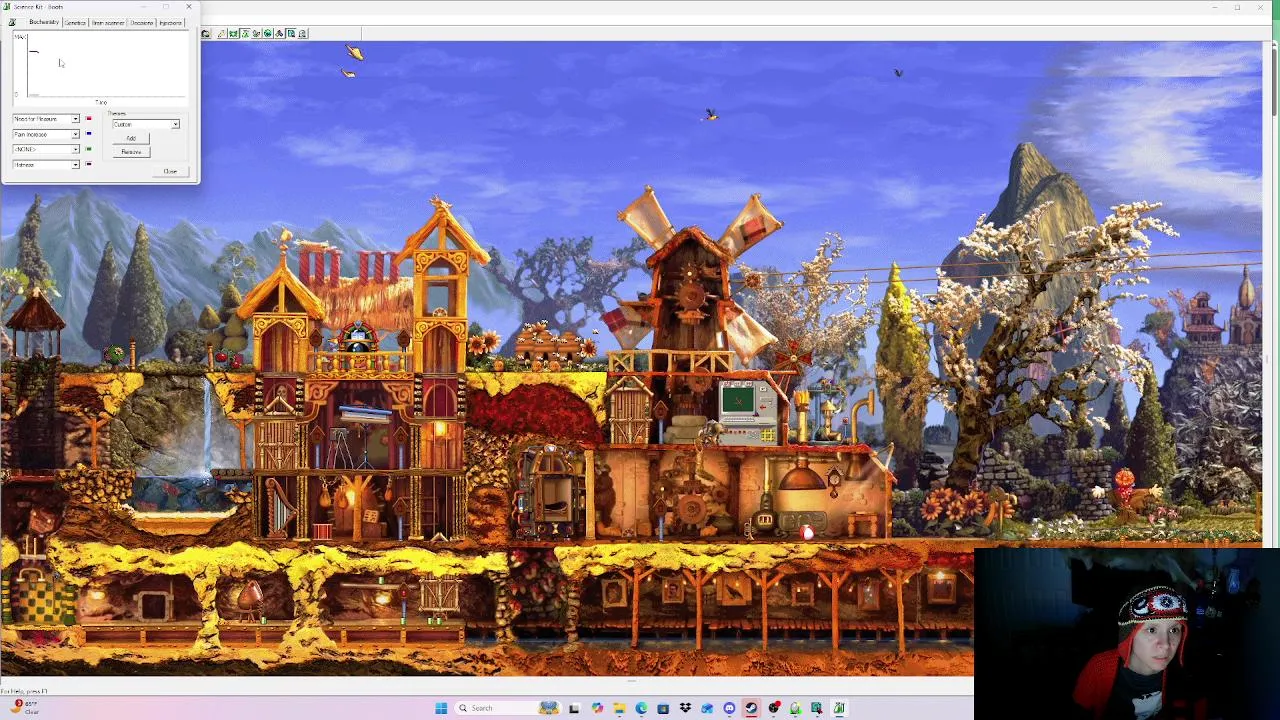Screen dimensions: 1280x720
Task: Click the green Science Kit flask toolbar icon
Action: pos(245,33)
